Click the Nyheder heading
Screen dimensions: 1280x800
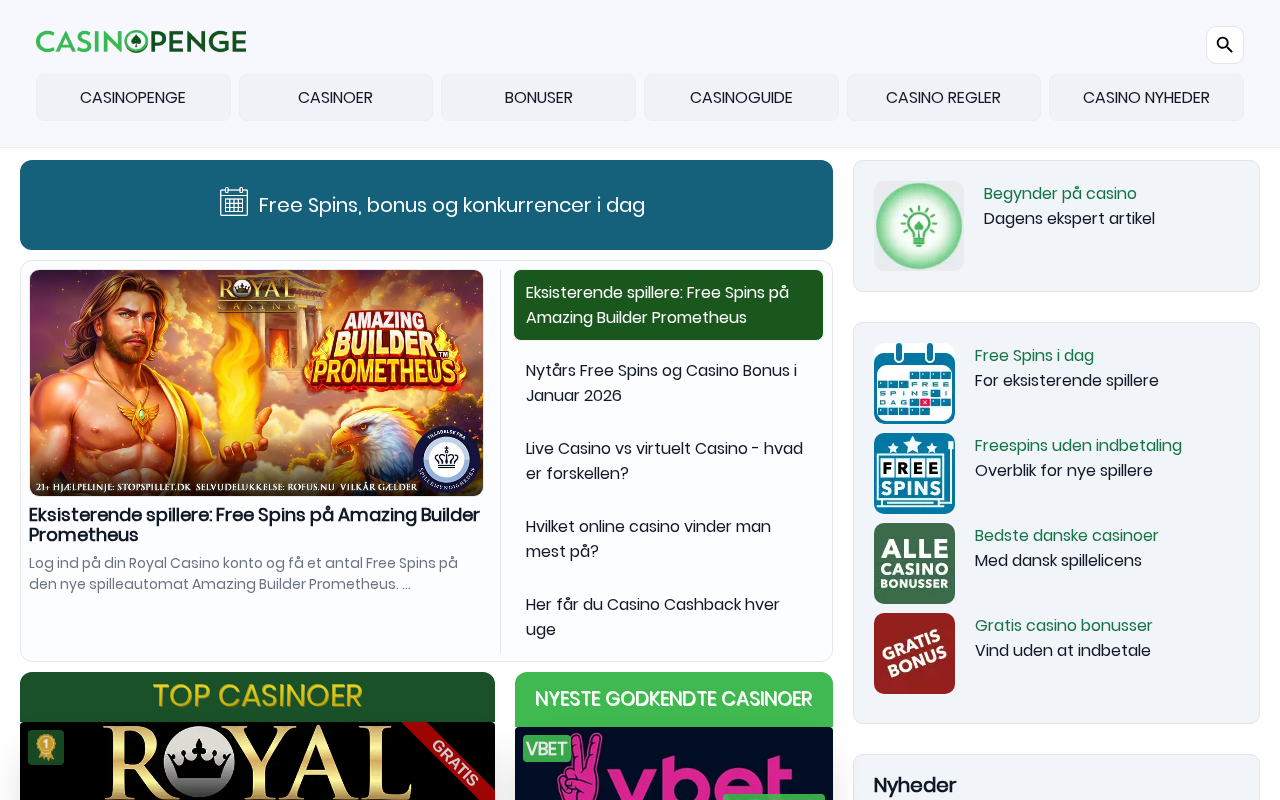(x=915, y=785)
